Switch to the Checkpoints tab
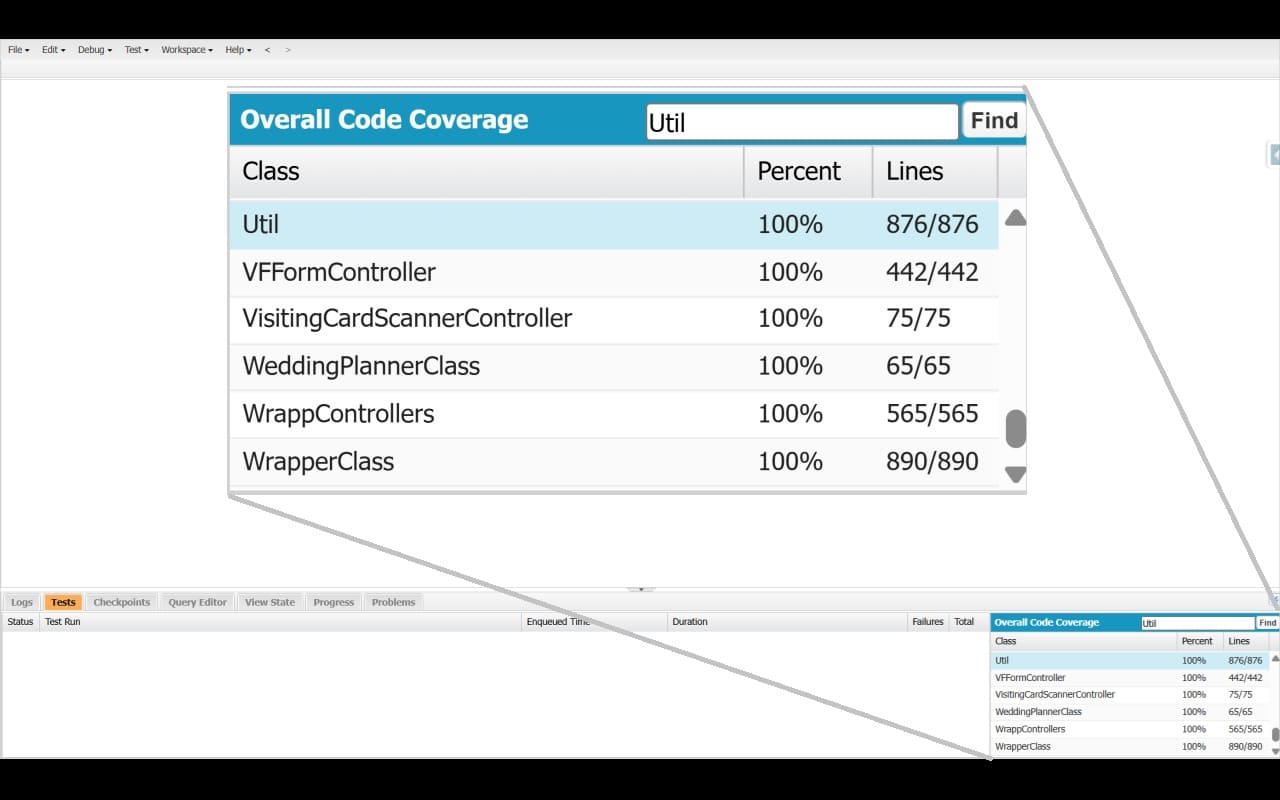The image size is (1280, 800). pos(122,602)
